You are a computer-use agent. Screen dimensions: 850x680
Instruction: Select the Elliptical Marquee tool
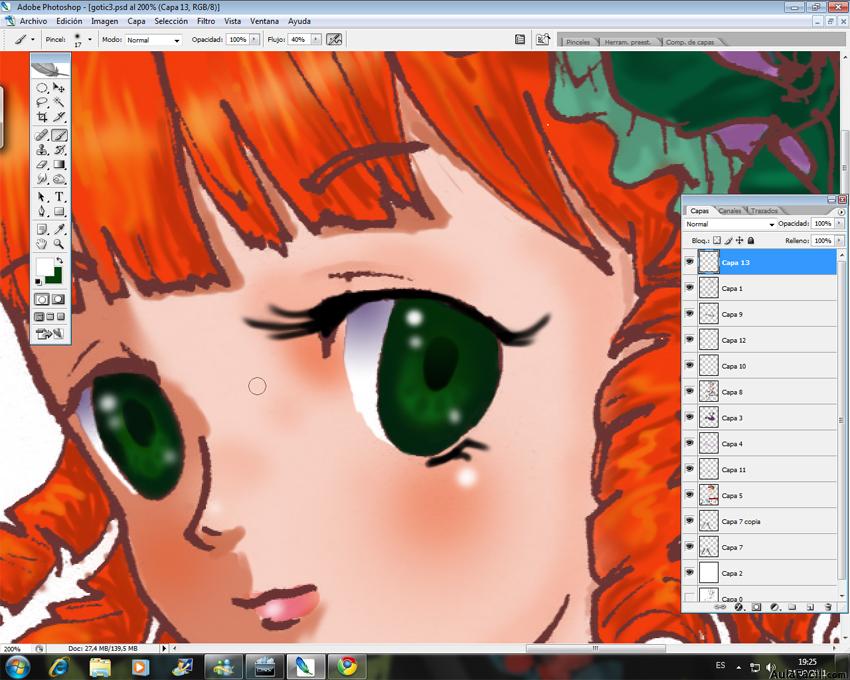click(x=42, y=88)
